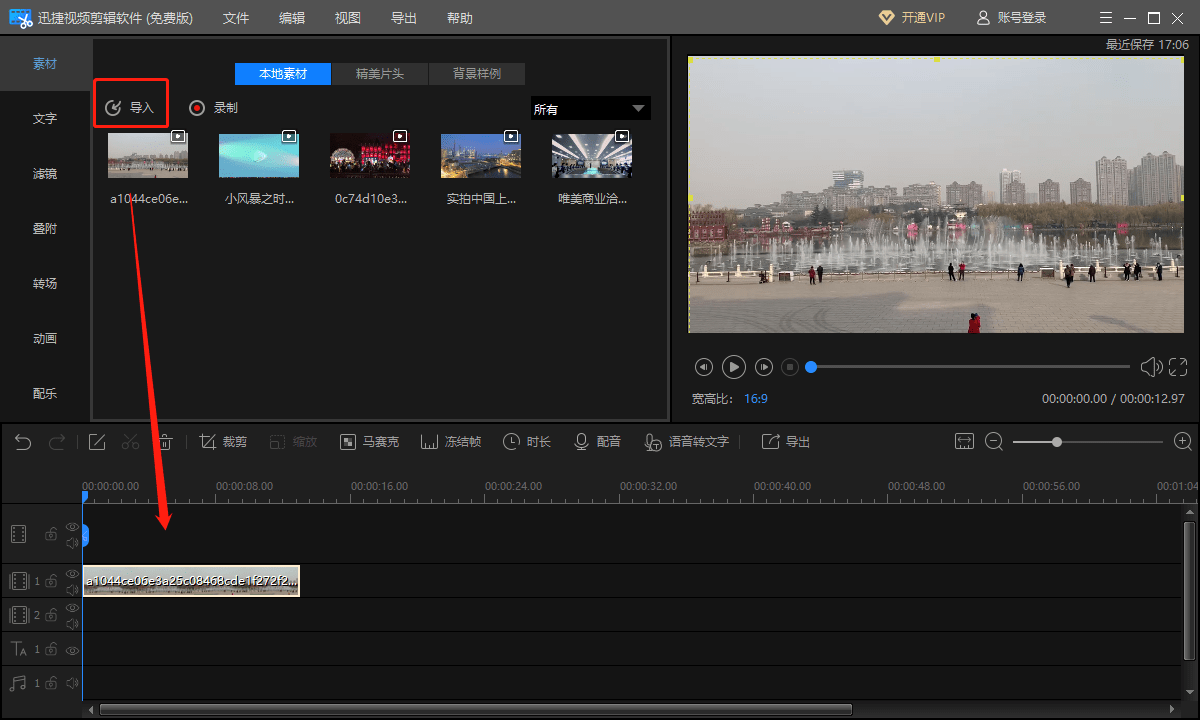This screenshot has width=1200, height=720.
Task: Play the preview video
Action: pyautogui.click(x=734, y=367)
